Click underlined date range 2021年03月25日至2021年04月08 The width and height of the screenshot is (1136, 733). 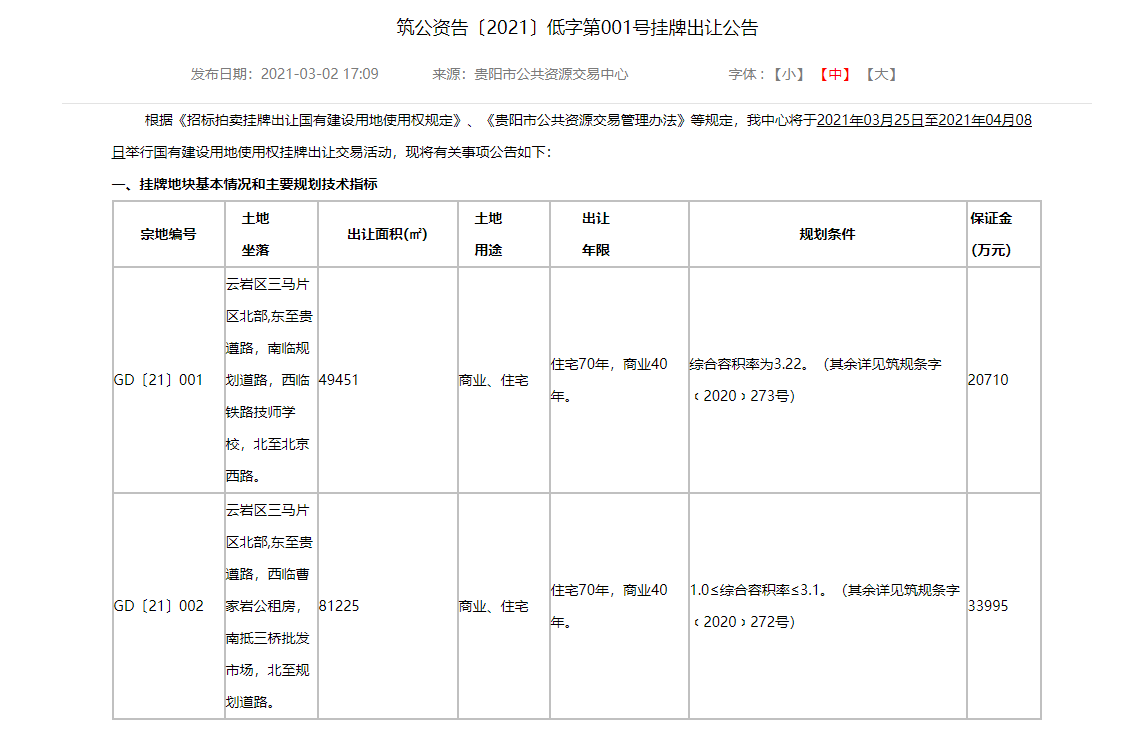pos(924,120)
